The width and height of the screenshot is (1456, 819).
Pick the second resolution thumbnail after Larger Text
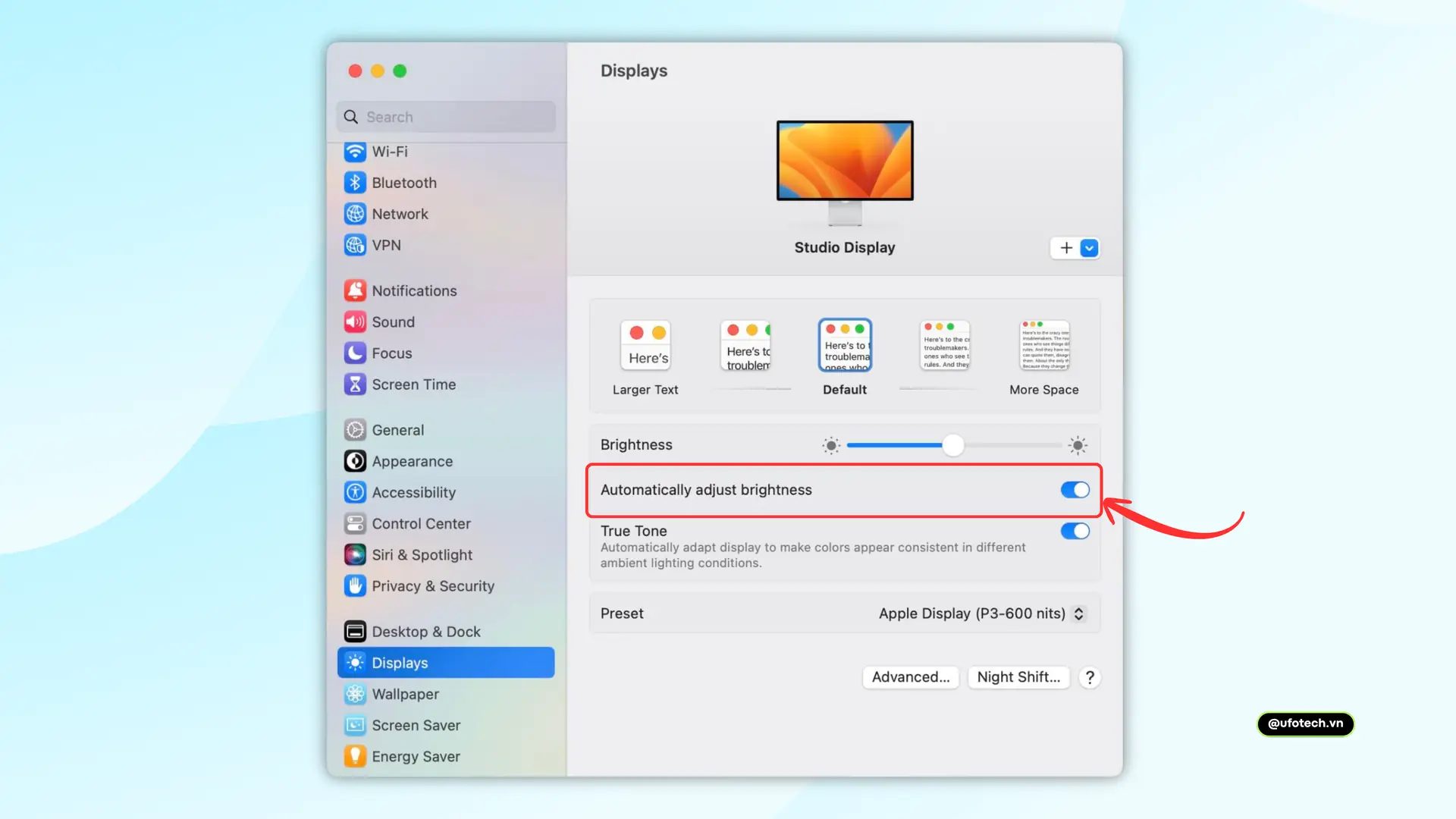(745, 345)
